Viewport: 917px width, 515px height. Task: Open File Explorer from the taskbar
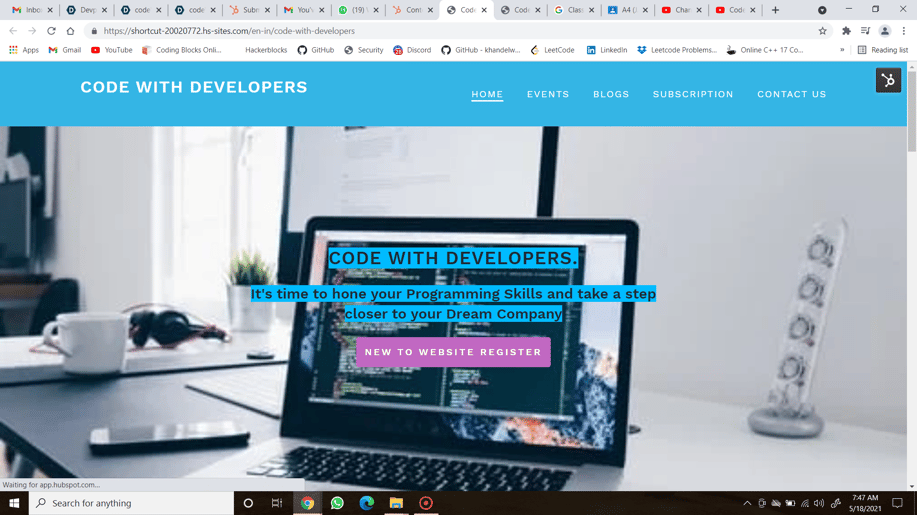[x=396, y=503]
